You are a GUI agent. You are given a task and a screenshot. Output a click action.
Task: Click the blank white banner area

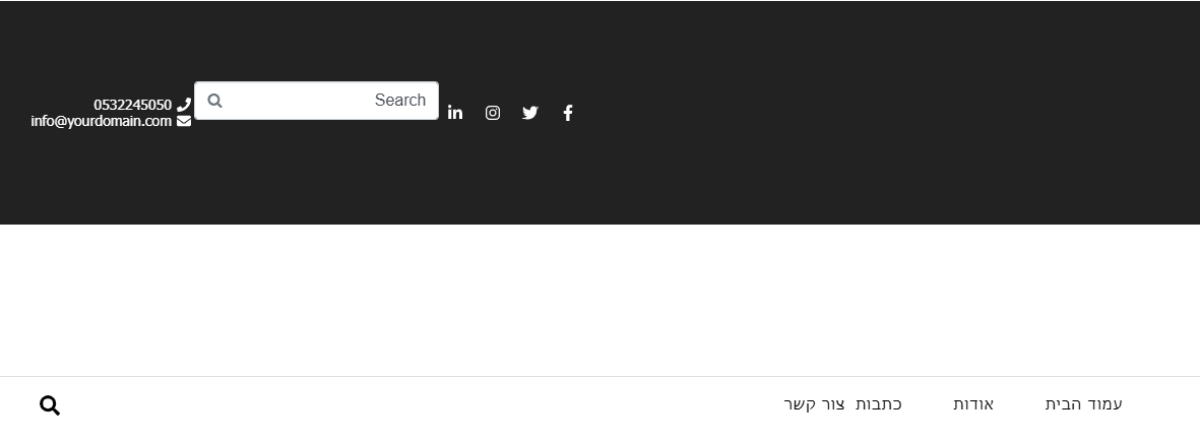(600, 300)
